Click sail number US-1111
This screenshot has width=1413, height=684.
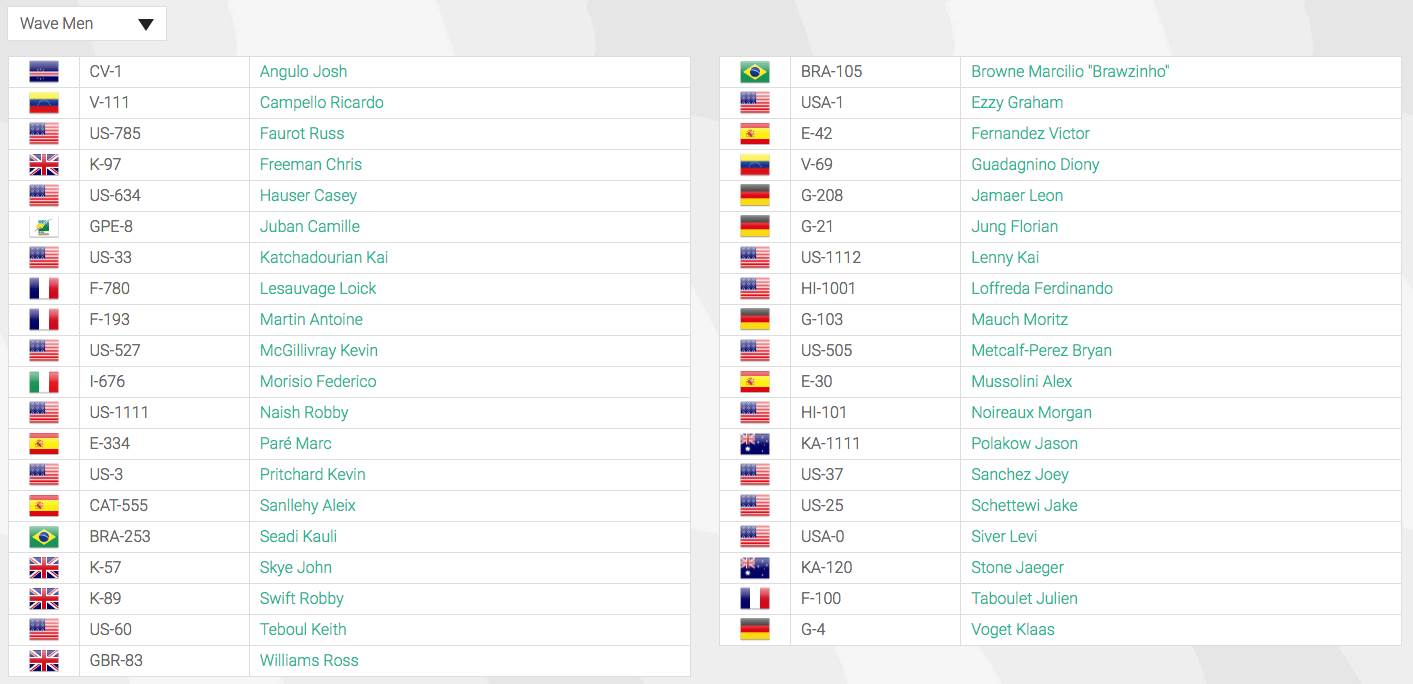tap(119, 413)
